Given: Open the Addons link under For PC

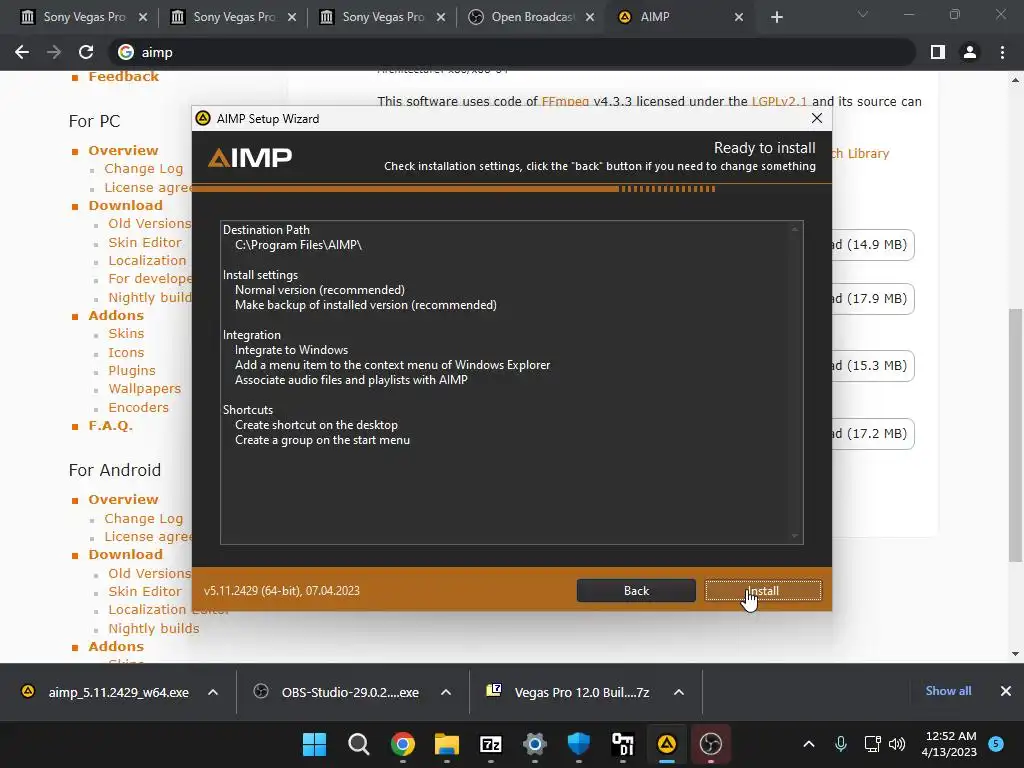Looking at the screenshot, I should tap(116, 315).
